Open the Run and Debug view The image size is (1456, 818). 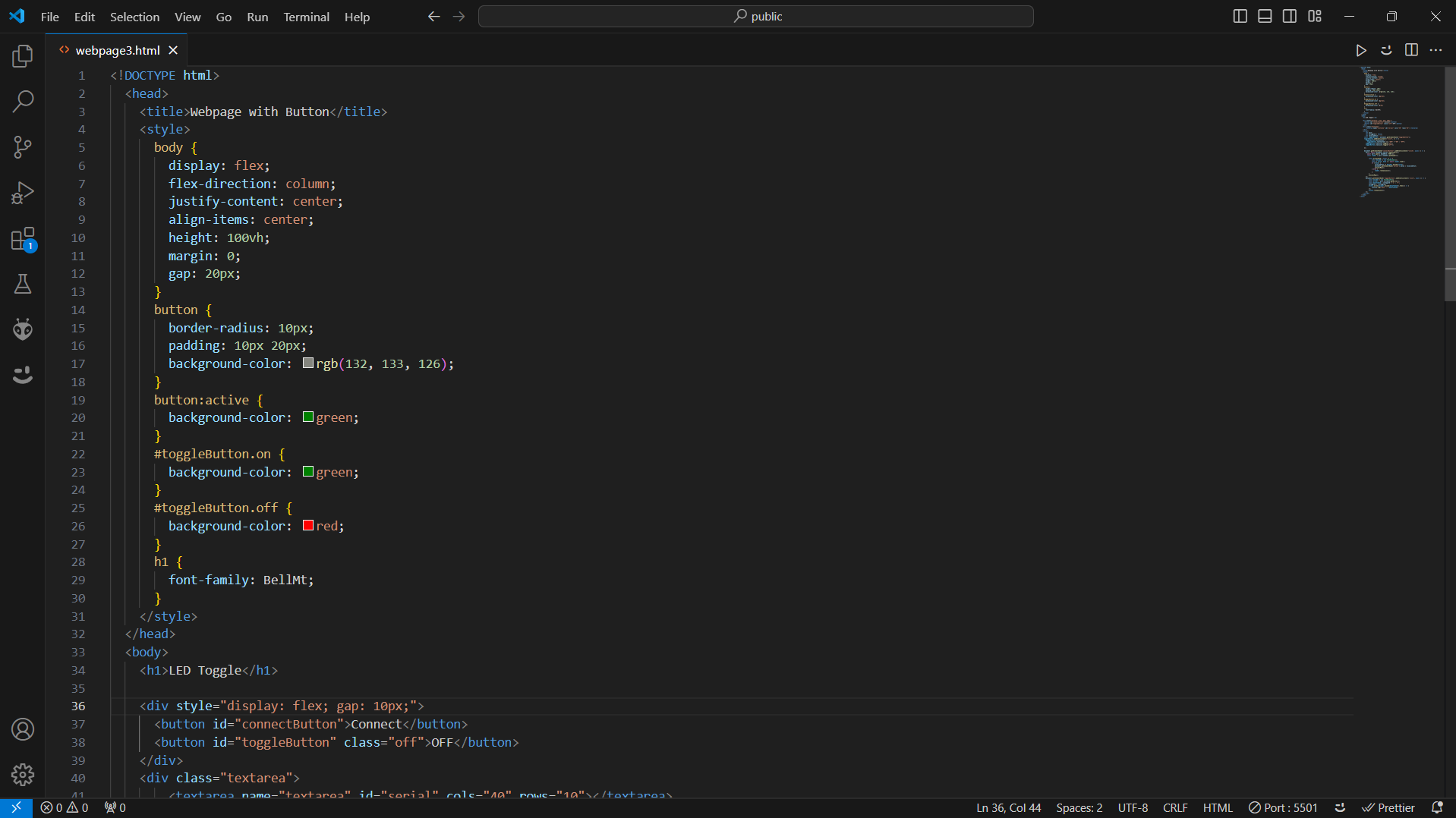[23, 193]
